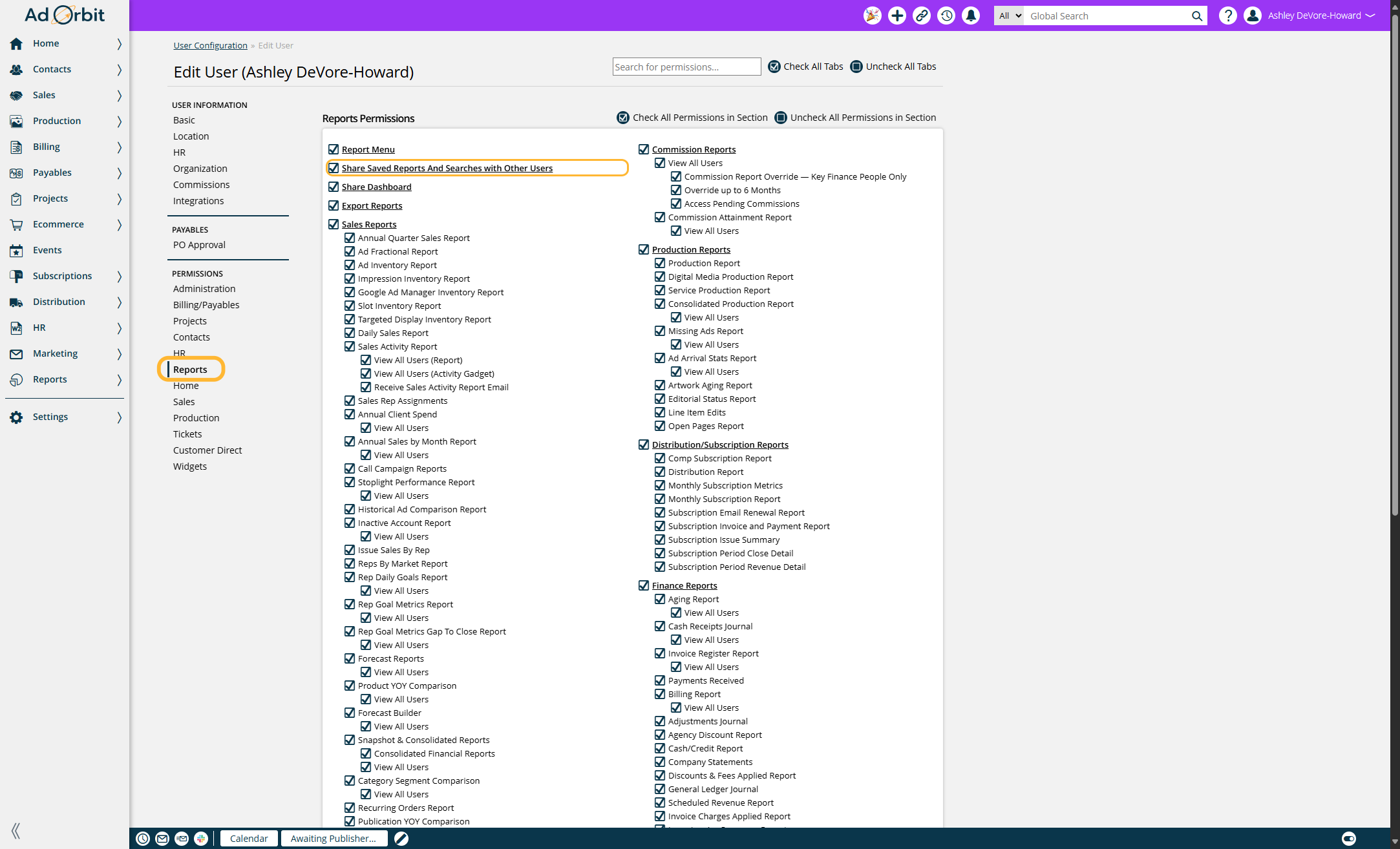The height and width of the screenshot is (849, 1400).
Task: Open the Basic user information tab
Action: [x=184, y=120]
